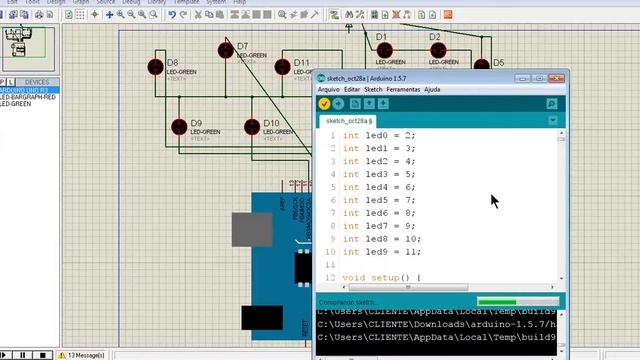The width and height of the screenshot is (640, 360).
Task: Click the orange netlist-to-ARES icon
Action: [x=448, y=15]
